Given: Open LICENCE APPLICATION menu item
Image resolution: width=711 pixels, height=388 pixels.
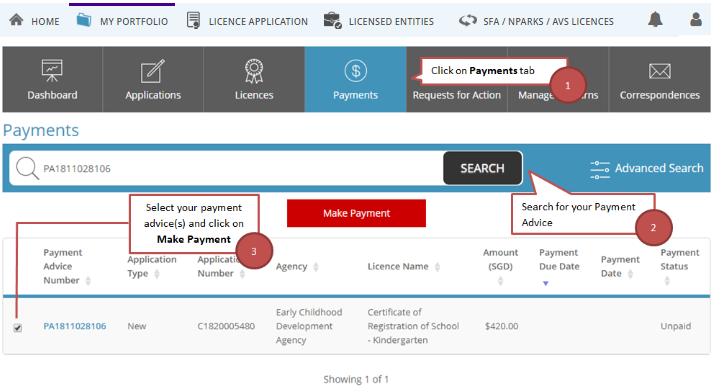Looking at the screenshot, I should (258, 22).
